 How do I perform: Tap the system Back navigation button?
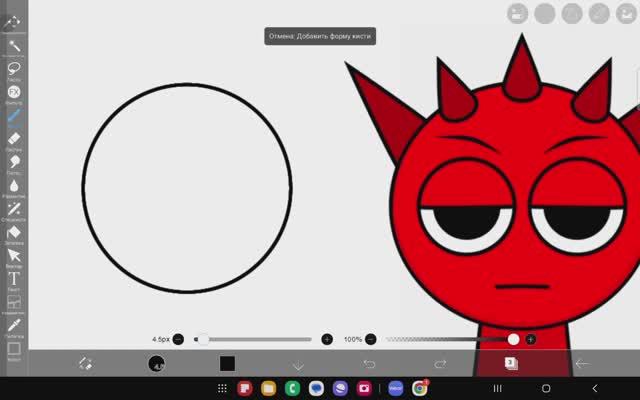tap(595, 388)
